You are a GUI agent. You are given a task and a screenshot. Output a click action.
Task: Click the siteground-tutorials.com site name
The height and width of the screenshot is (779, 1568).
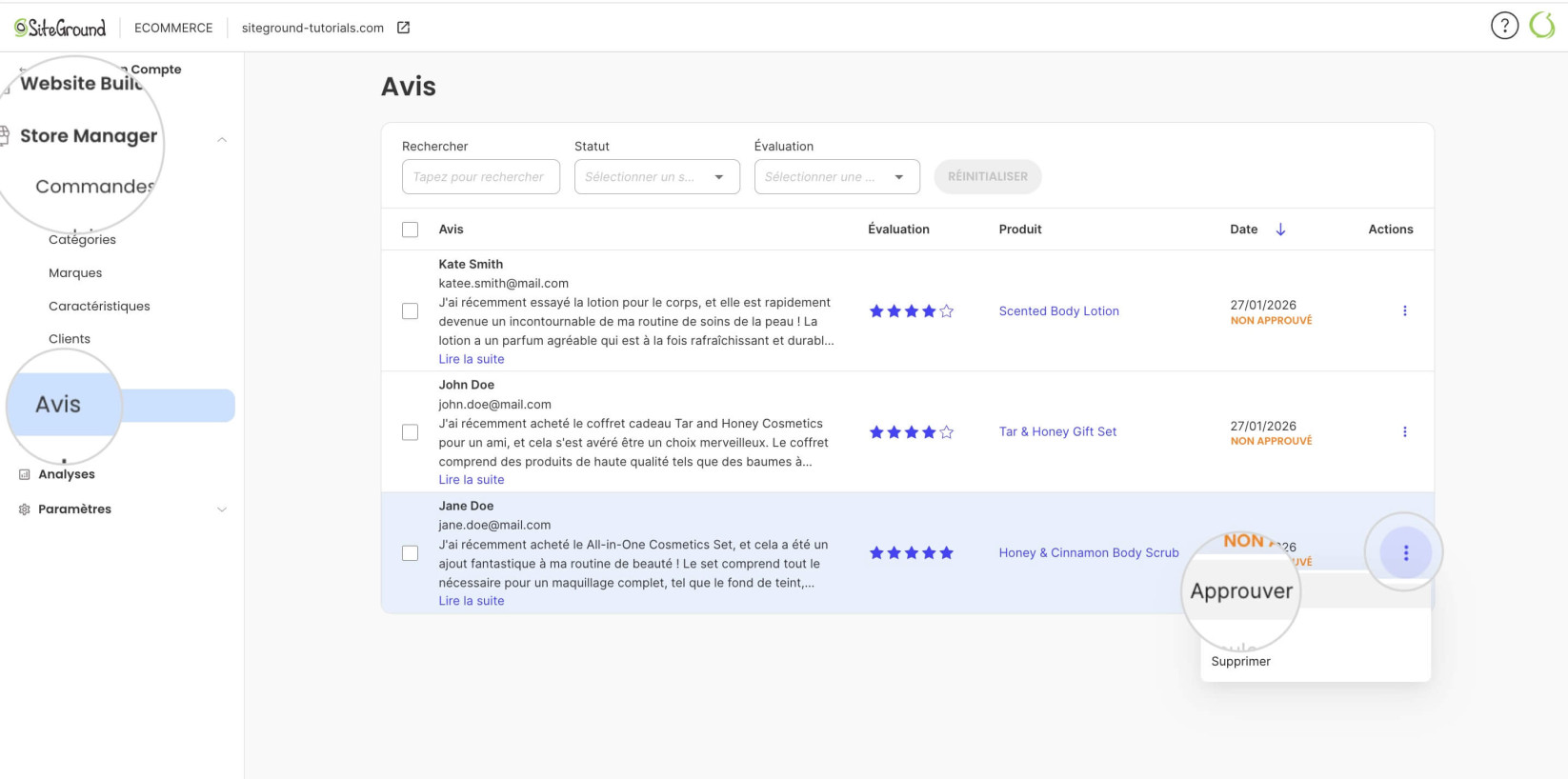pos(312,28)
